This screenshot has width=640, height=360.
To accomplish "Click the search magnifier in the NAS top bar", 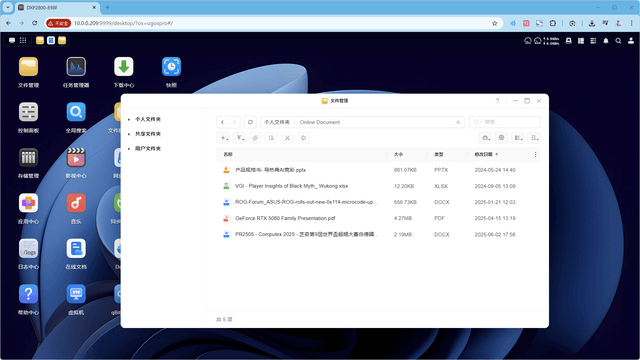I will tap(618, 41).
